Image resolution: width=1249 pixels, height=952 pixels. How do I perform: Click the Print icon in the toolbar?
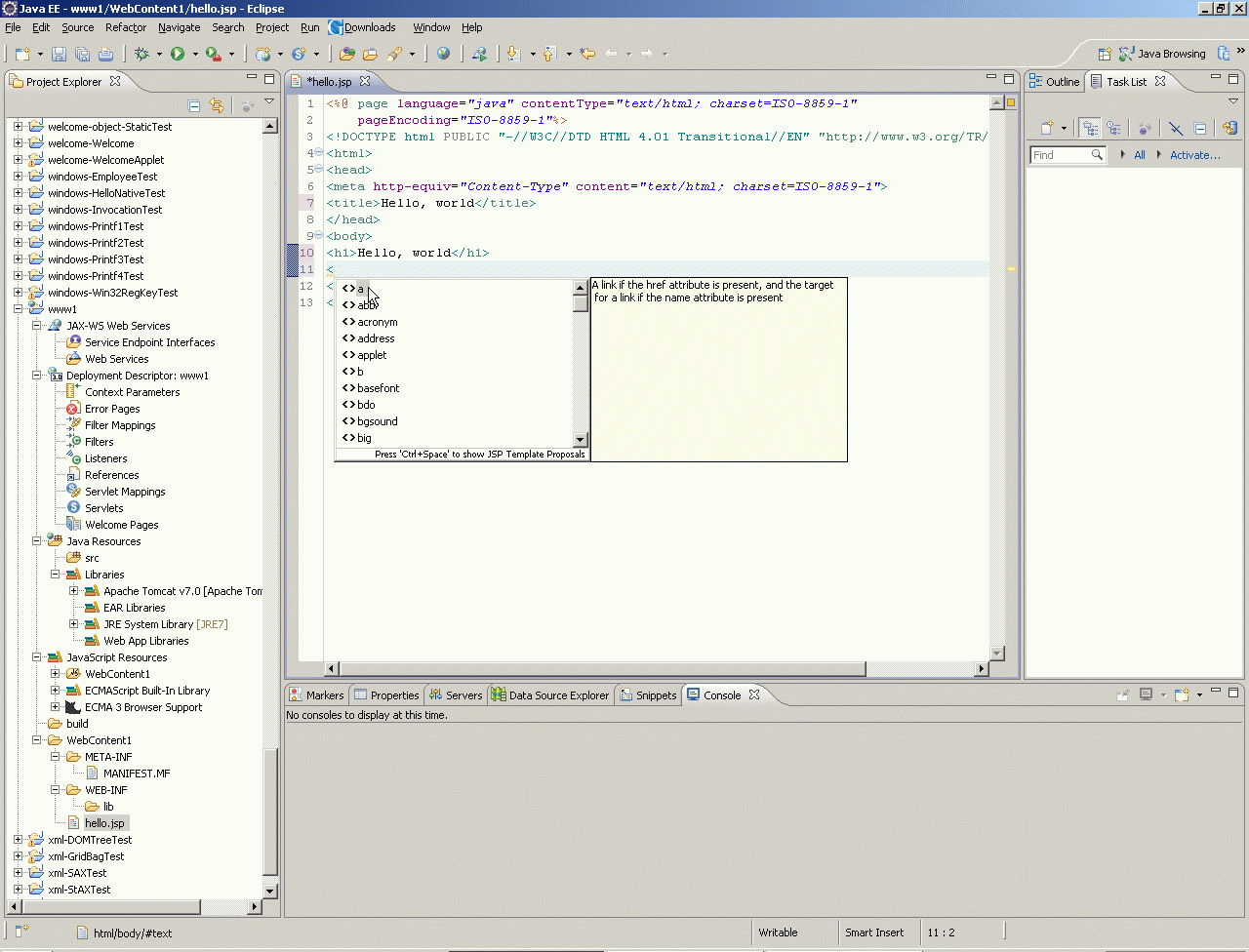(x=106, y=55)
